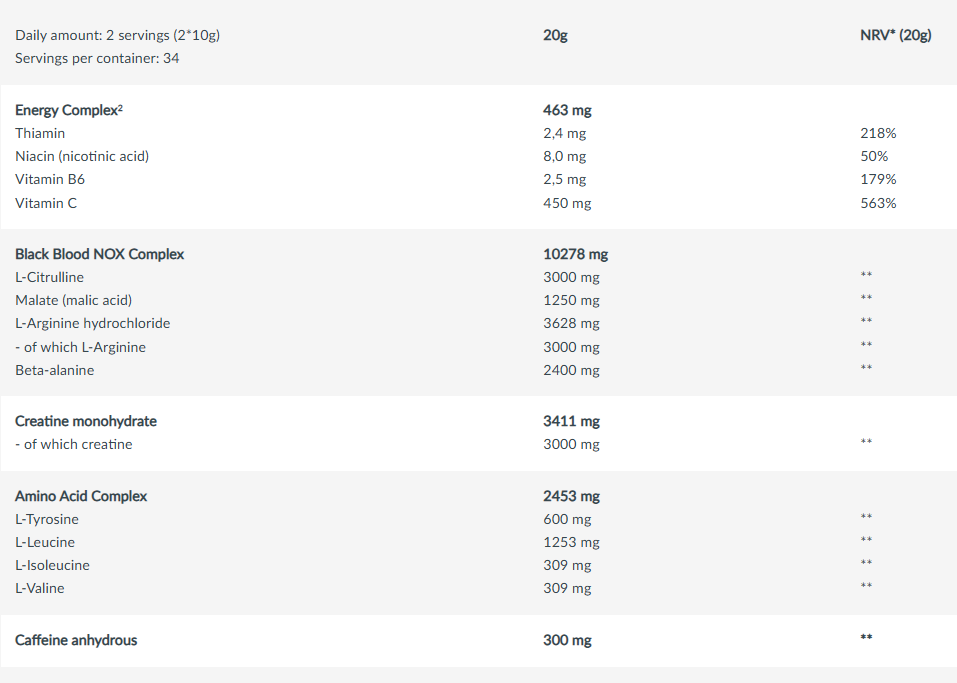Click the L-Leucine 1253 mg value

pos(571,542)
